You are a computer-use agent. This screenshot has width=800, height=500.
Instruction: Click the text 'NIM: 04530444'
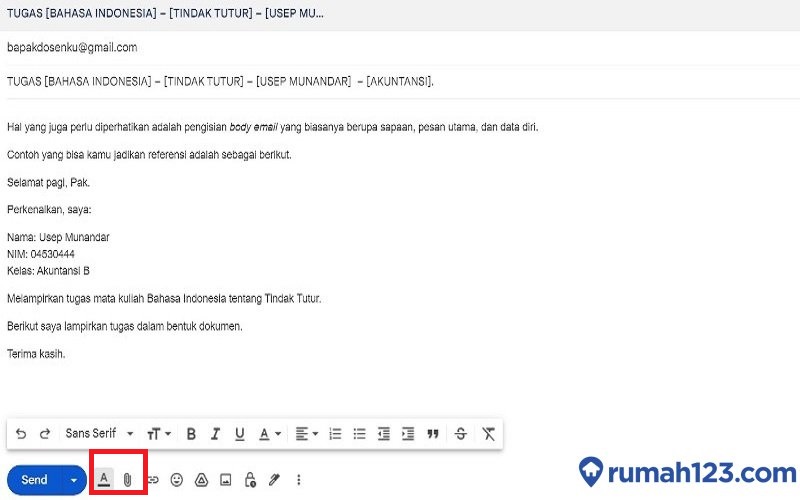pyautogui.click(x=41, y=254)
